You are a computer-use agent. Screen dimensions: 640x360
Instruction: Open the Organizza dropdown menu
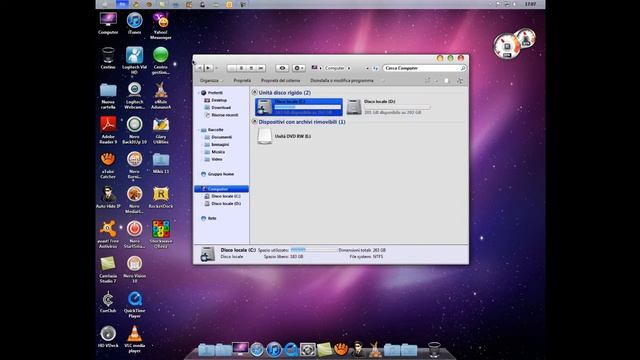pyautogui.click(x=211, y=81)
